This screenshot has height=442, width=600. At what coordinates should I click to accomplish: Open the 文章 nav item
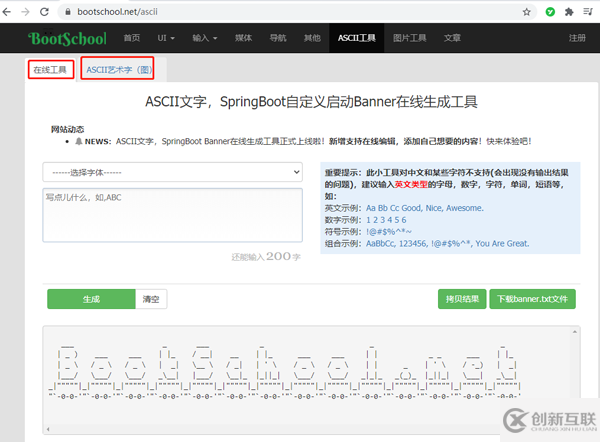pos(452,38)
